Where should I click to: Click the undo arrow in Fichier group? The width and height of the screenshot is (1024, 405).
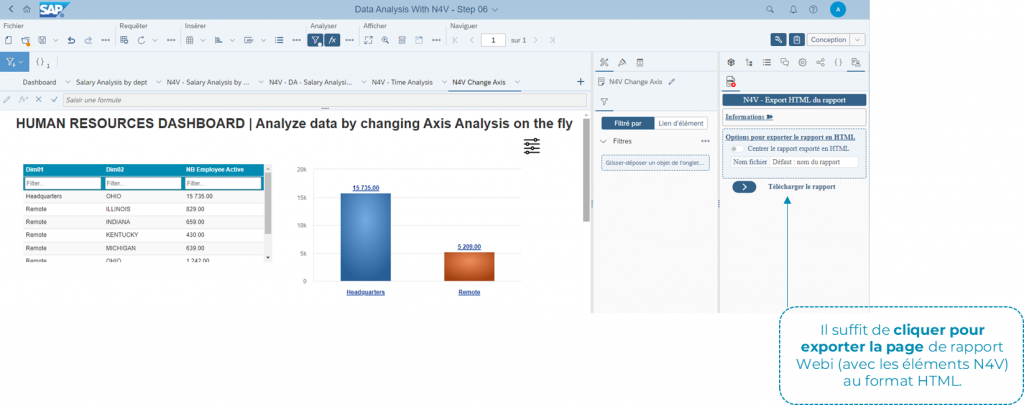[71, 41]
